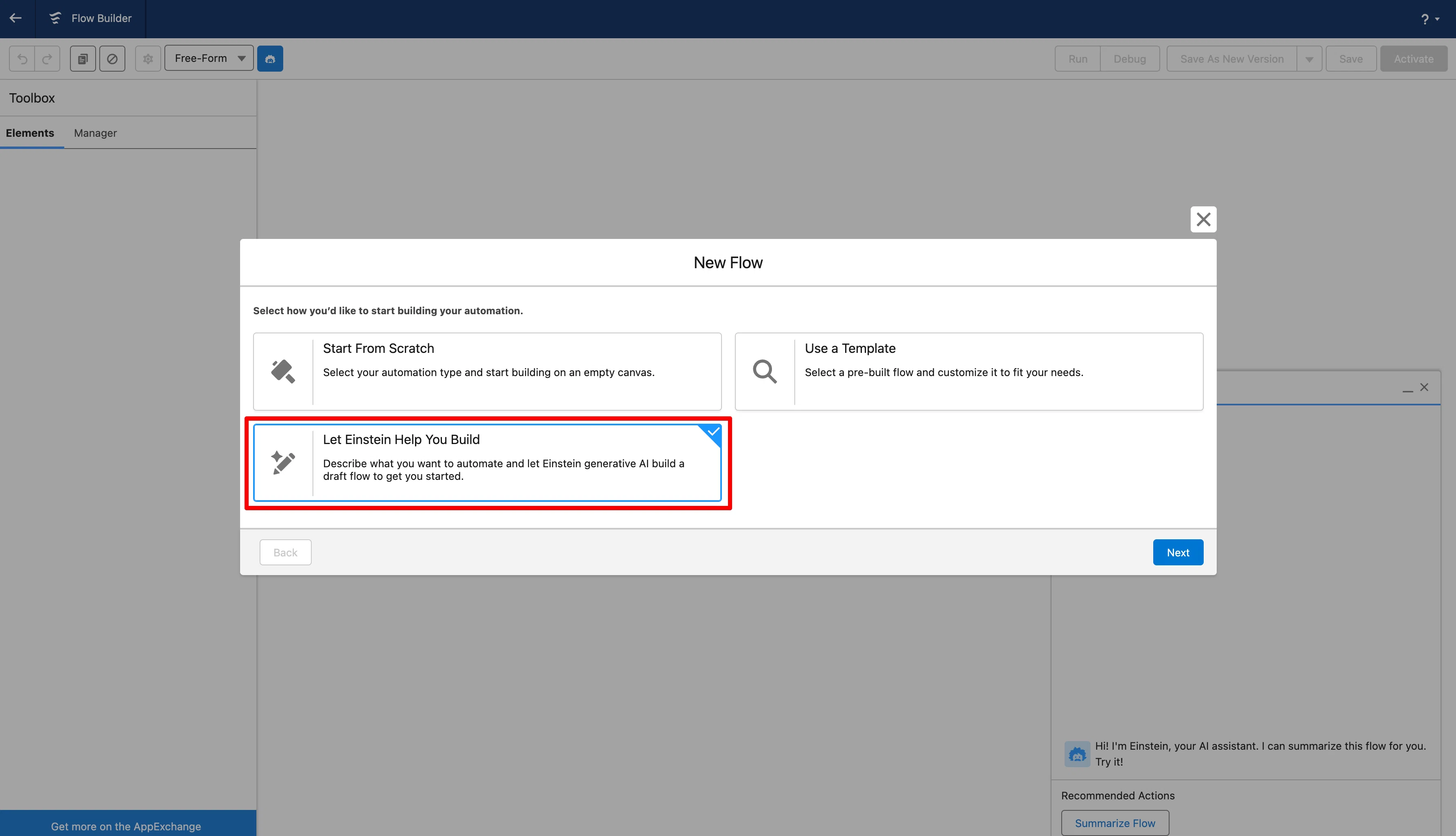Click the Undo toolbar icon

tap(22, 59)
